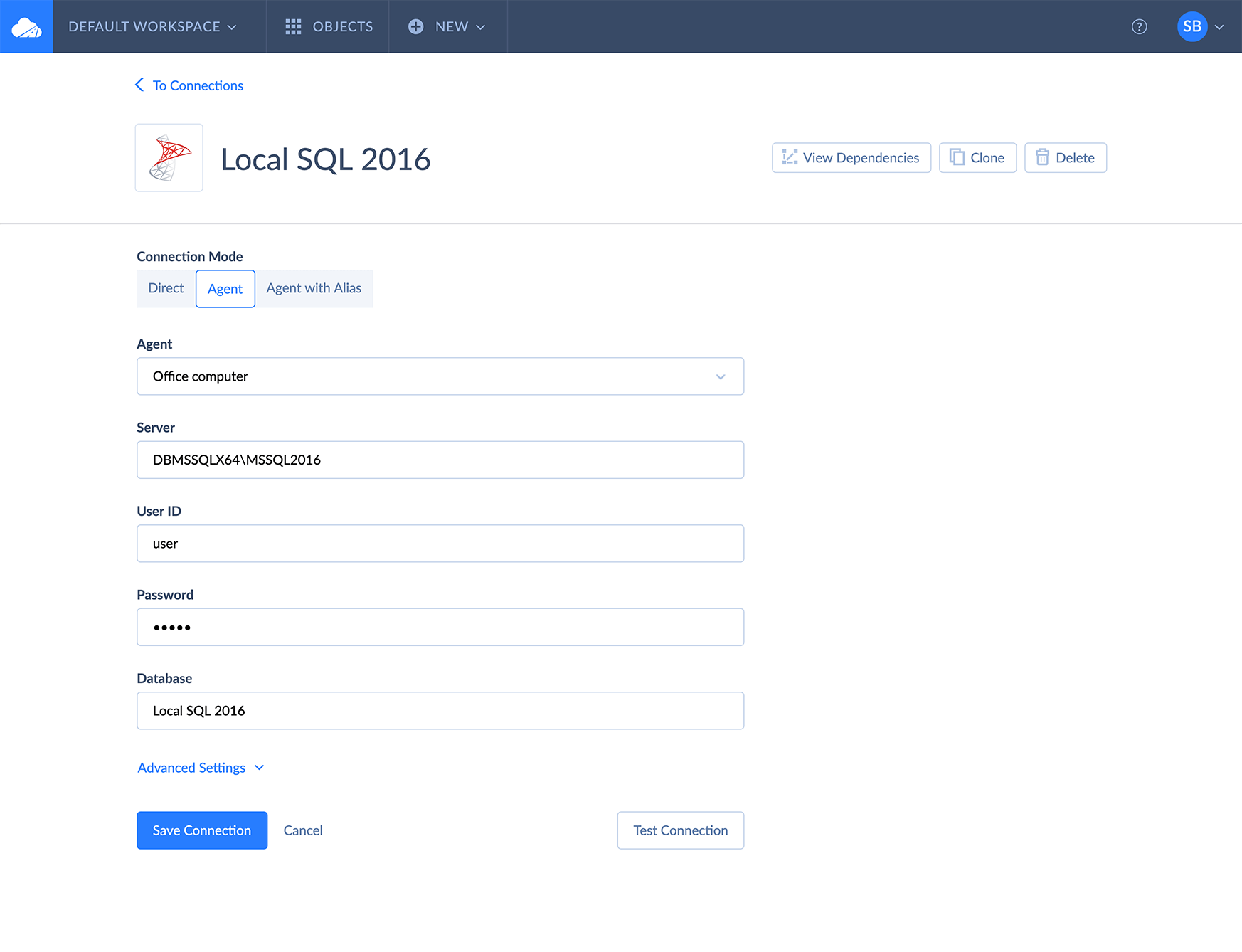Open the Agent dropdown list
This screenshot has width=1242, height=952.
[720, 376]
